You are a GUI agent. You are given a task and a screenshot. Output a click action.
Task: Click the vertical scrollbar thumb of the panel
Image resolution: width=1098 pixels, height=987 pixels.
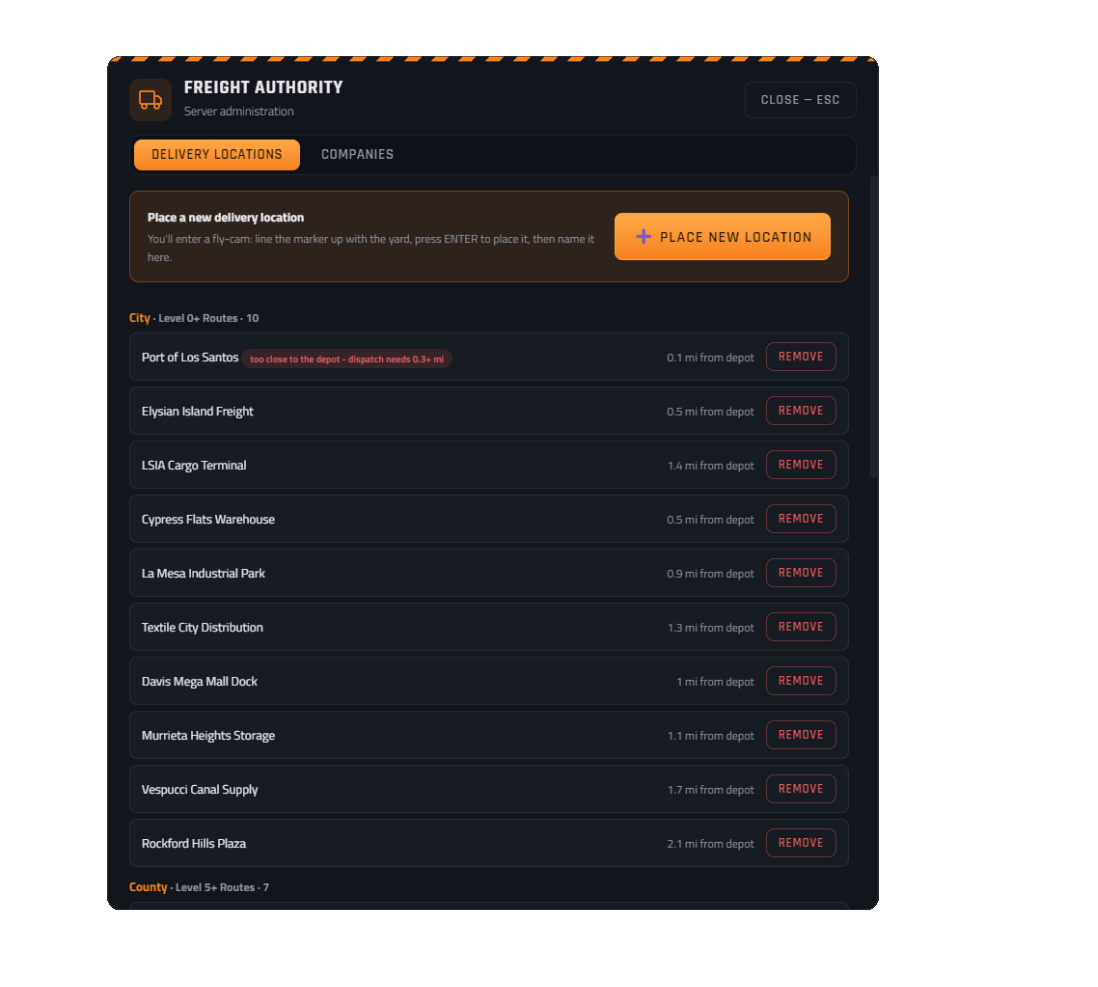(x=873, y=326)
